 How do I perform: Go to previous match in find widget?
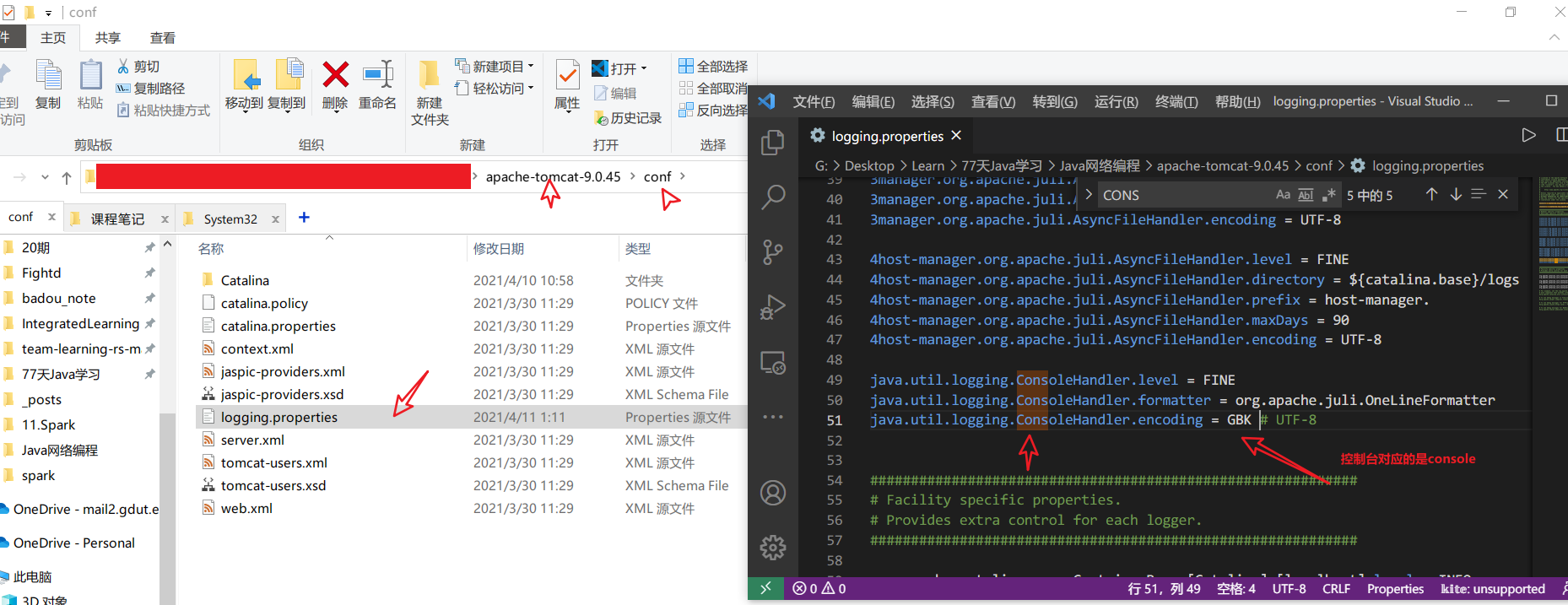click(1431, 195)
